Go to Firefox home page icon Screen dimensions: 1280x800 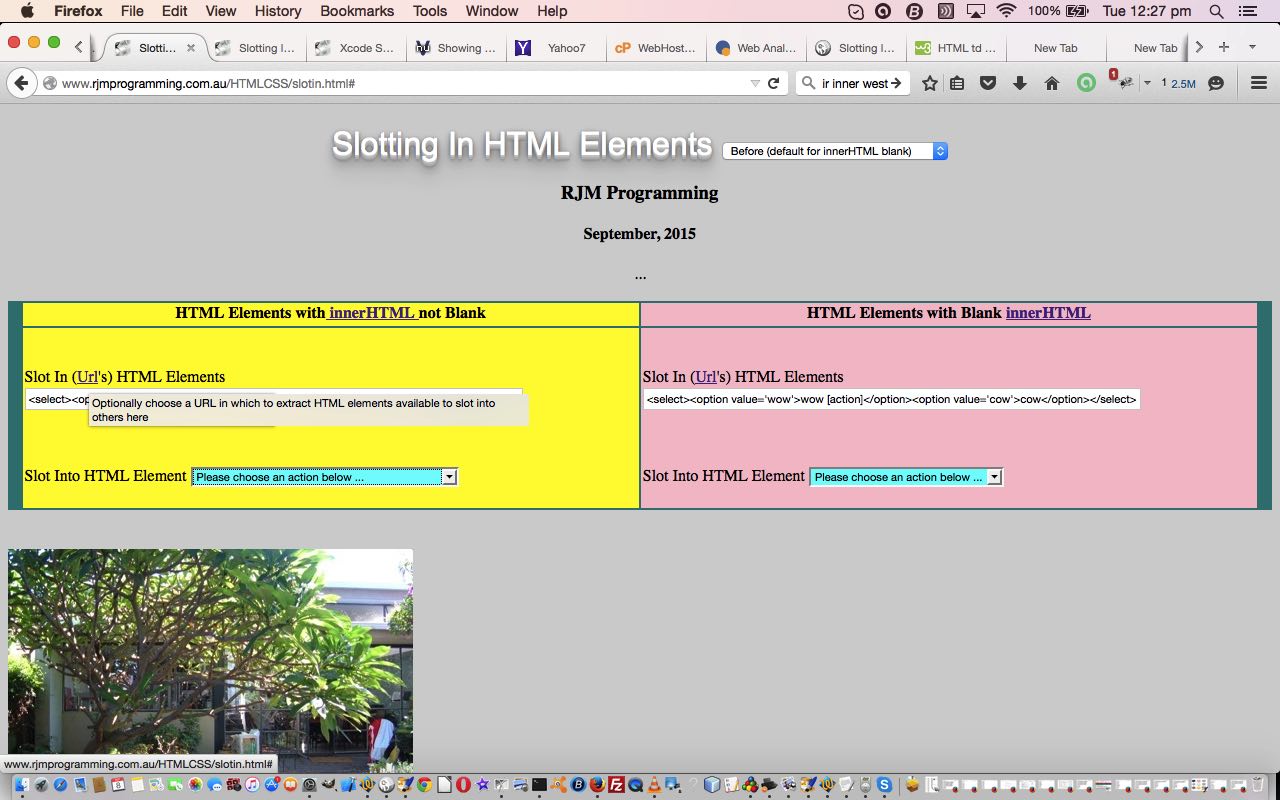click(x=1052, y=83)
